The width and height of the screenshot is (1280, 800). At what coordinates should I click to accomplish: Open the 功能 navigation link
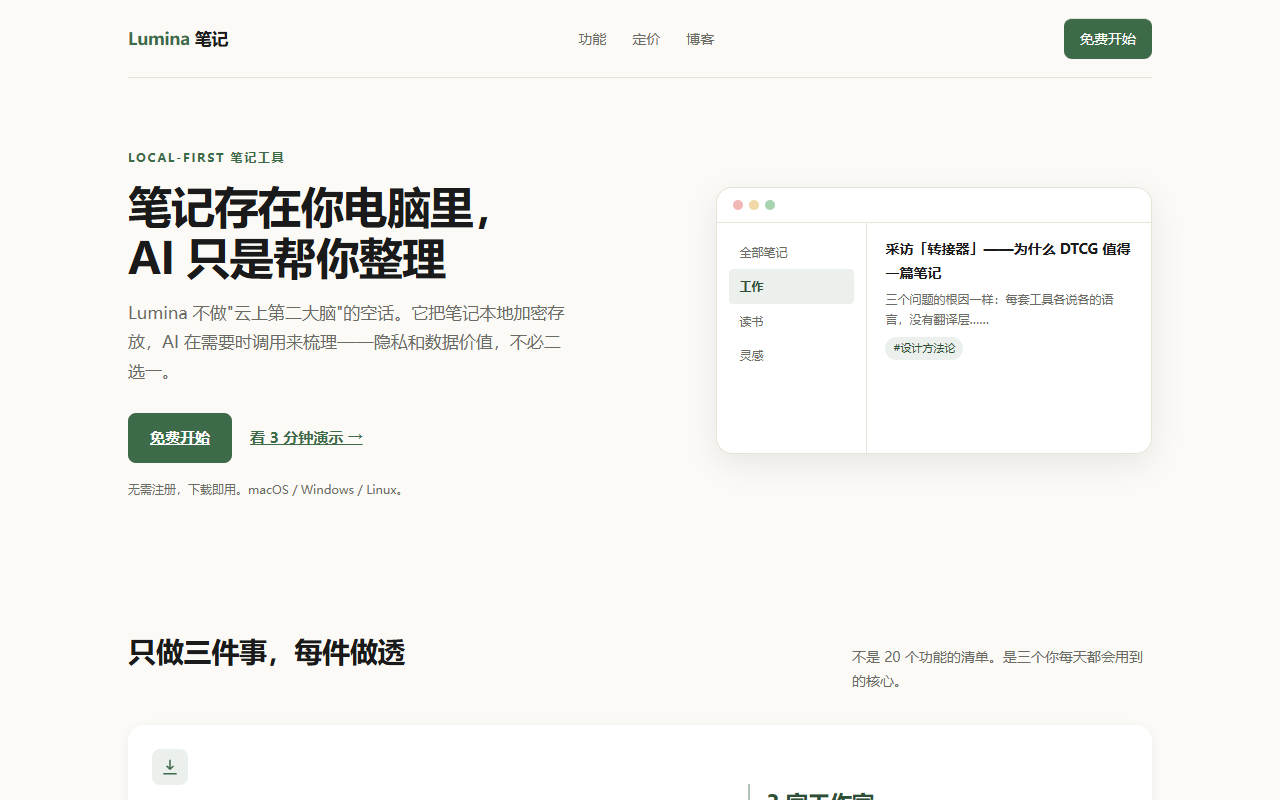coord(592,39)
